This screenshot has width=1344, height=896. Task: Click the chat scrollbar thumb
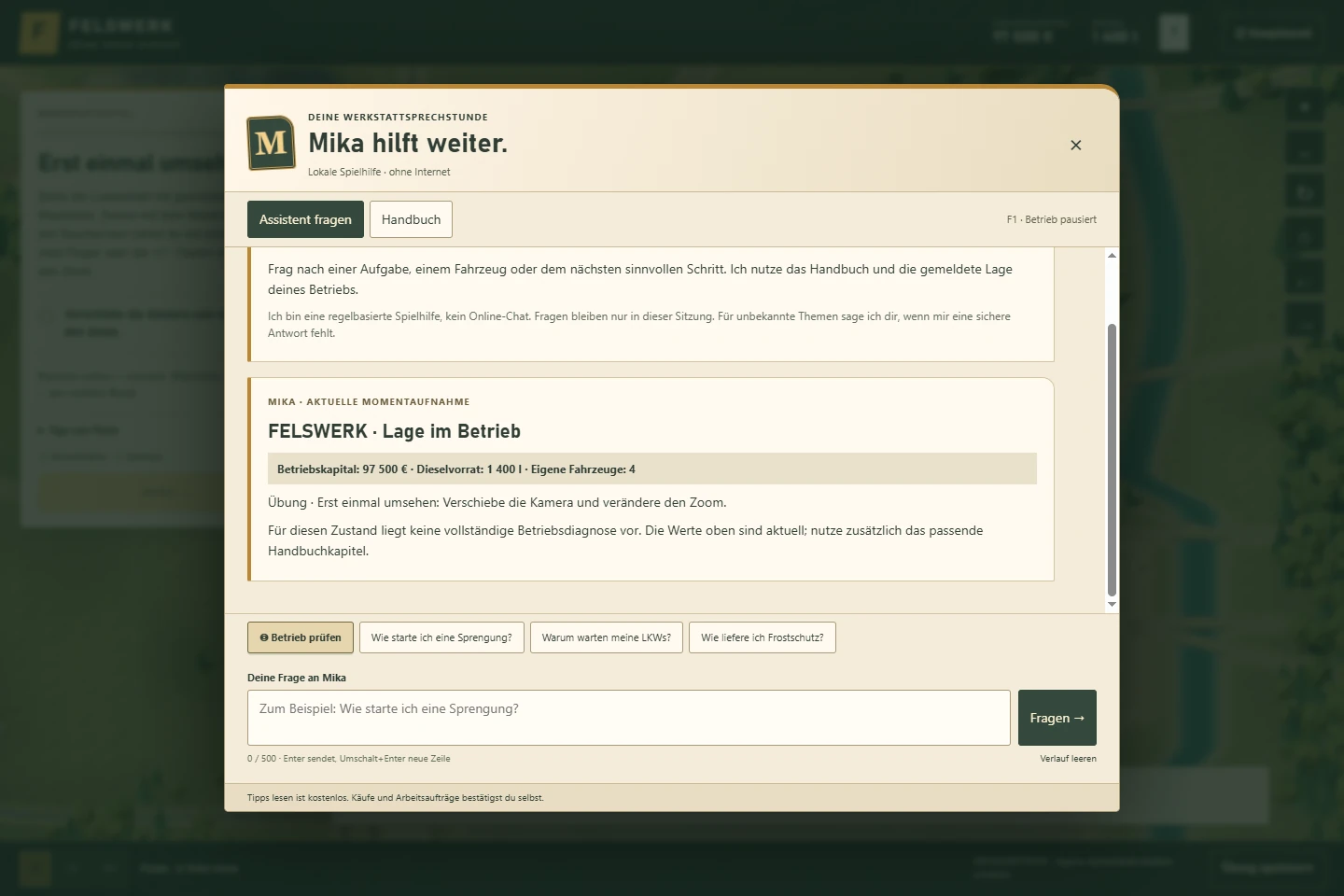point(1112,459)
